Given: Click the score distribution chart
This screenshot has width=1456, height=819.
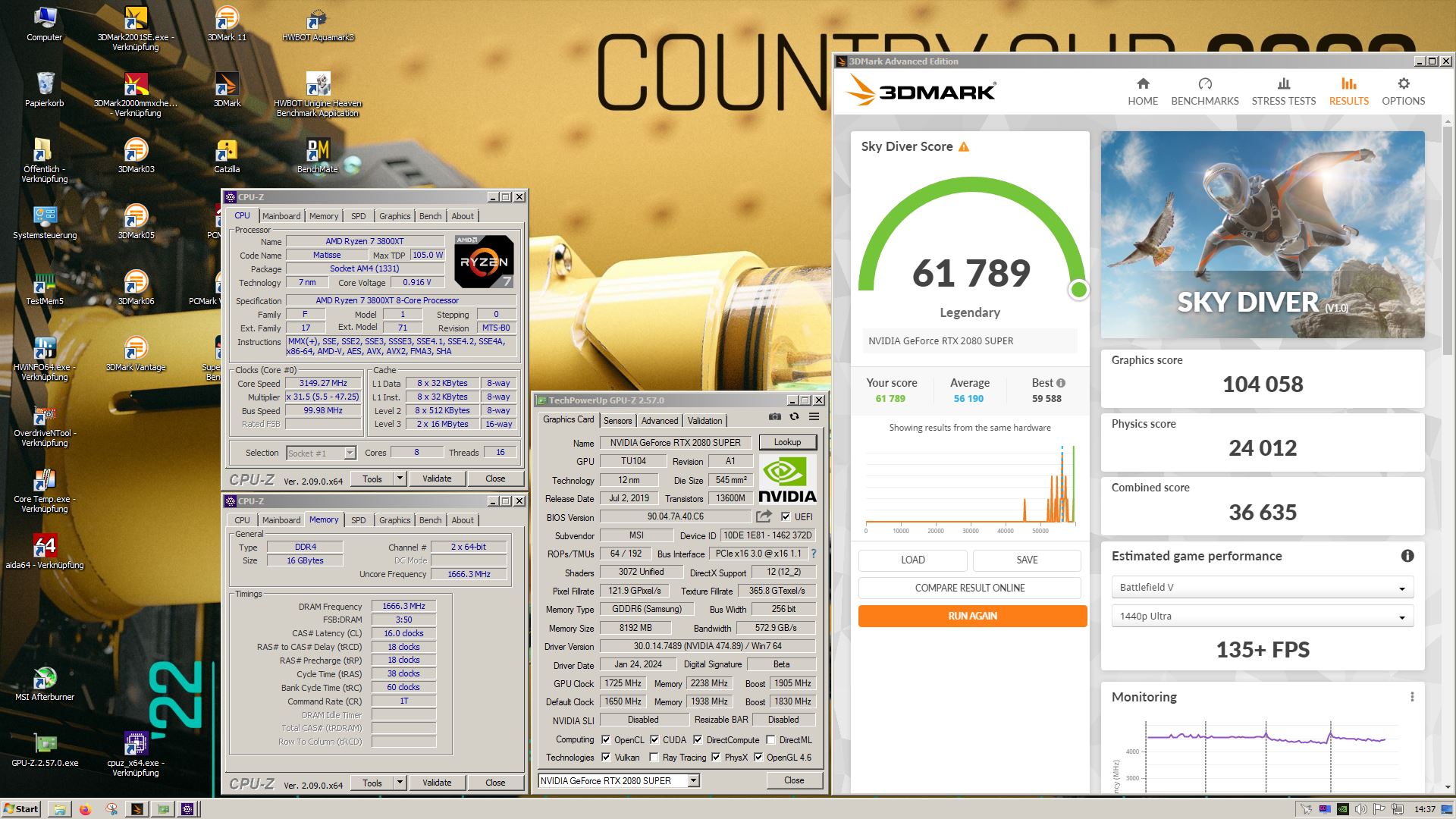Looking at the screenshot, I should click(970, 485).
